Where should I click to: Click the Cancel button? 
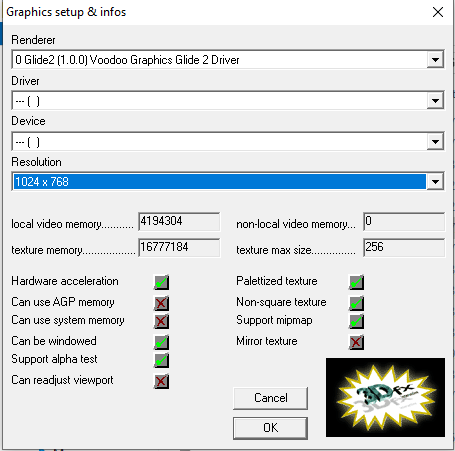270,398
